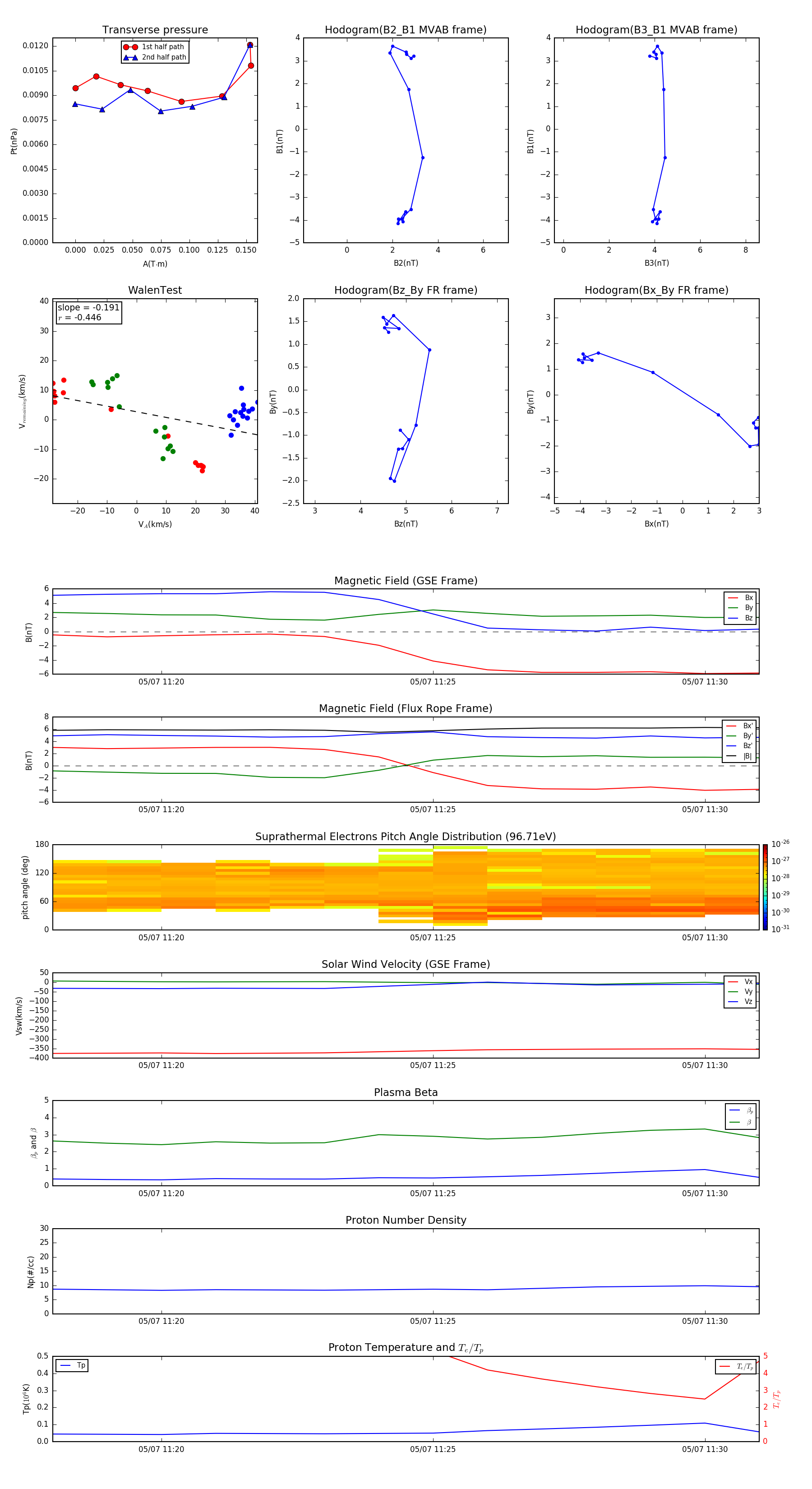The width and height of the screenshot is (812, 1489).
Task: Select the 'VA(km/s)' Walen test axis label
Action: pyautogui.click(x=155, y=524)
